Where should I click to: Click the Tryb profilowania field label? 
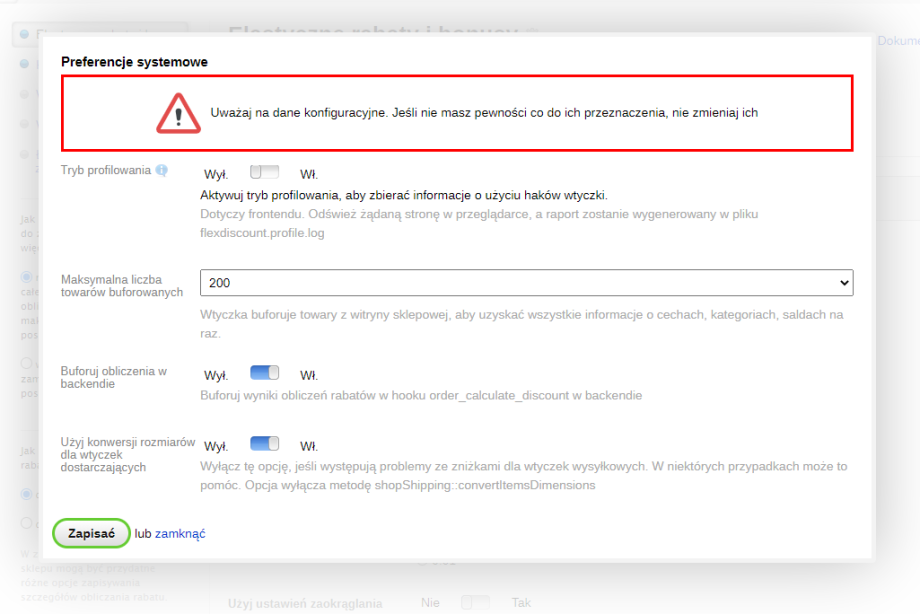pos(106,170)
